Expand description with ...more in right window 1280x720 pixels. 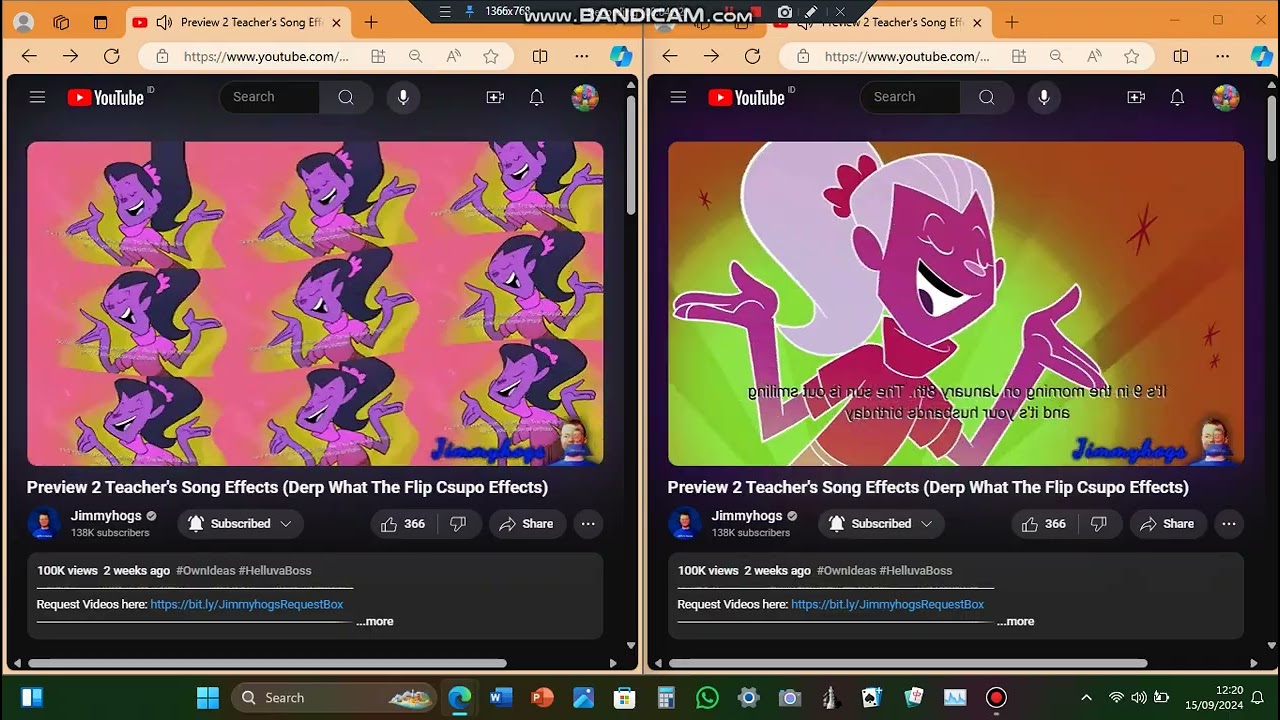coord(1016,621)
